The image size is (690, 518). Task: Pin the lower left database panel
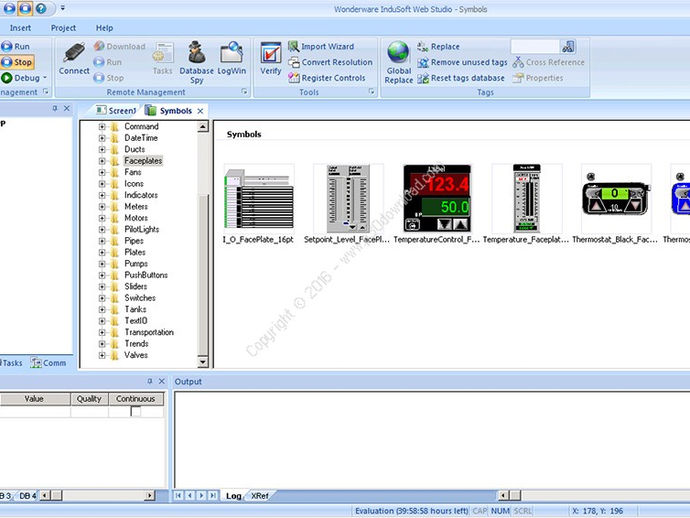pos(150,381)
